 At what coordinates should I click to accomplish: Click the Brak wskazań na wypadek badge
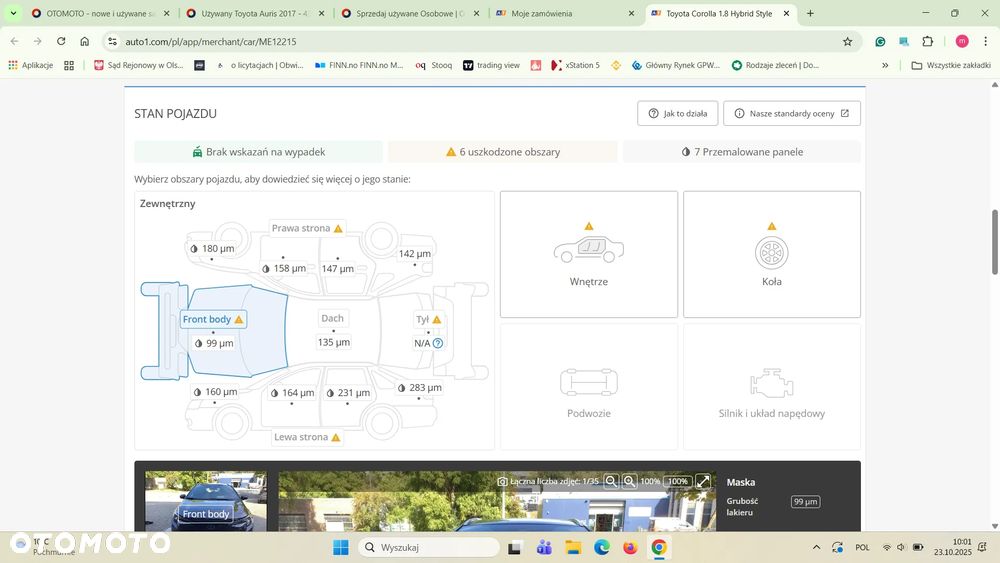[x=258, y=152]
